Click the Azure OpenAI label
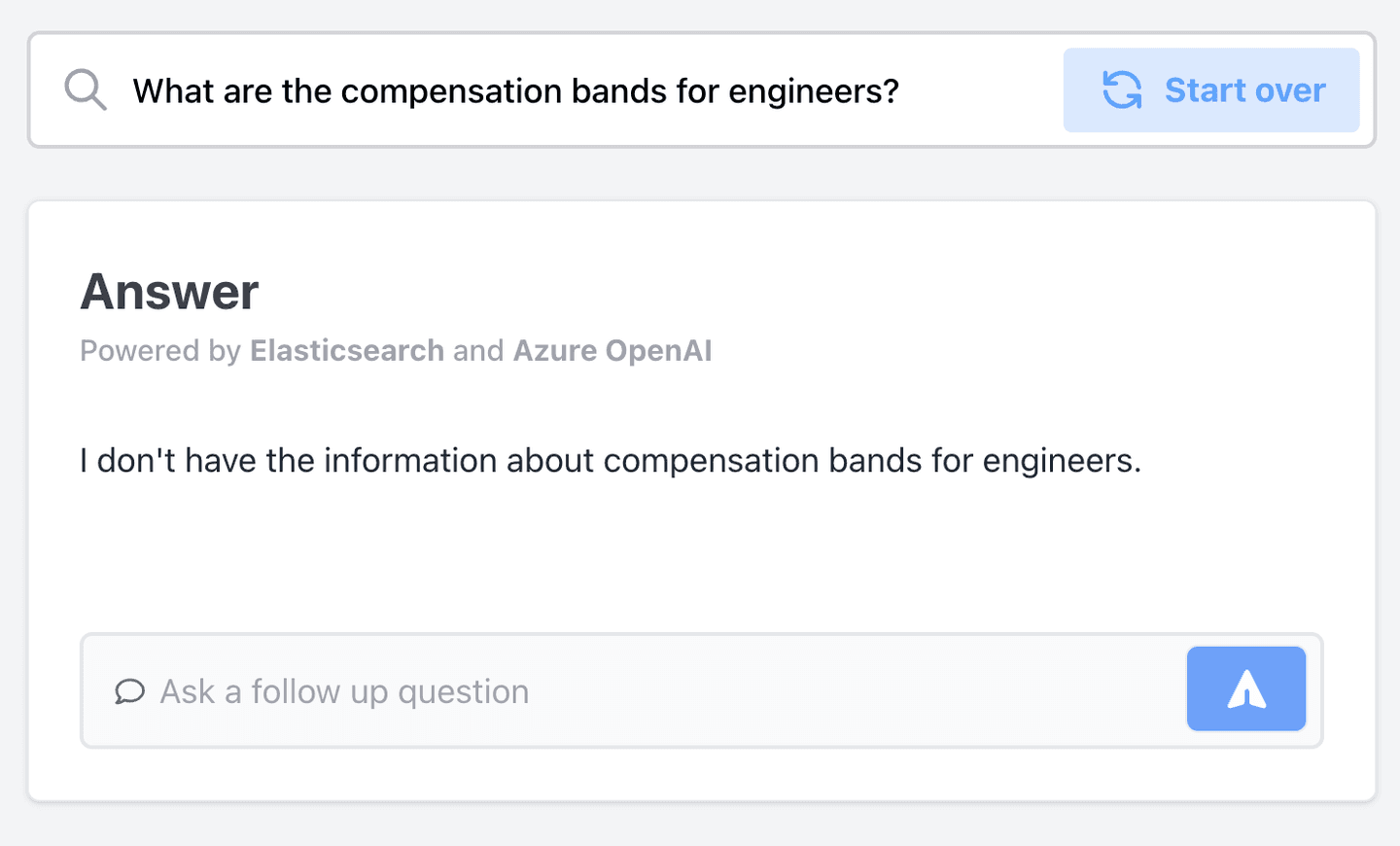Image resolution: width=1400 pixels, height=846 pixels. click(612, 351)
